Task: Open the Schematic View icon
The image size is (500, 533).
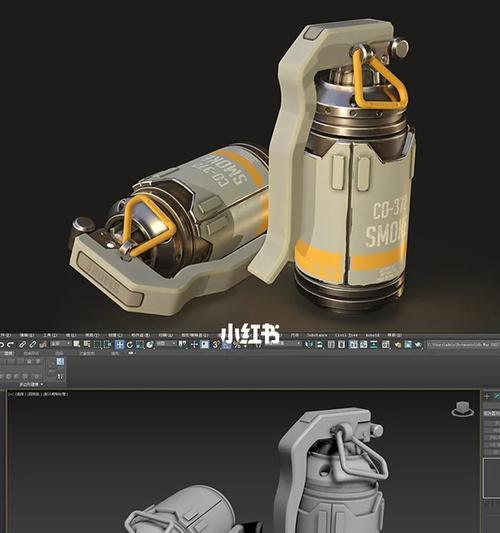Action: click(374, 344)
